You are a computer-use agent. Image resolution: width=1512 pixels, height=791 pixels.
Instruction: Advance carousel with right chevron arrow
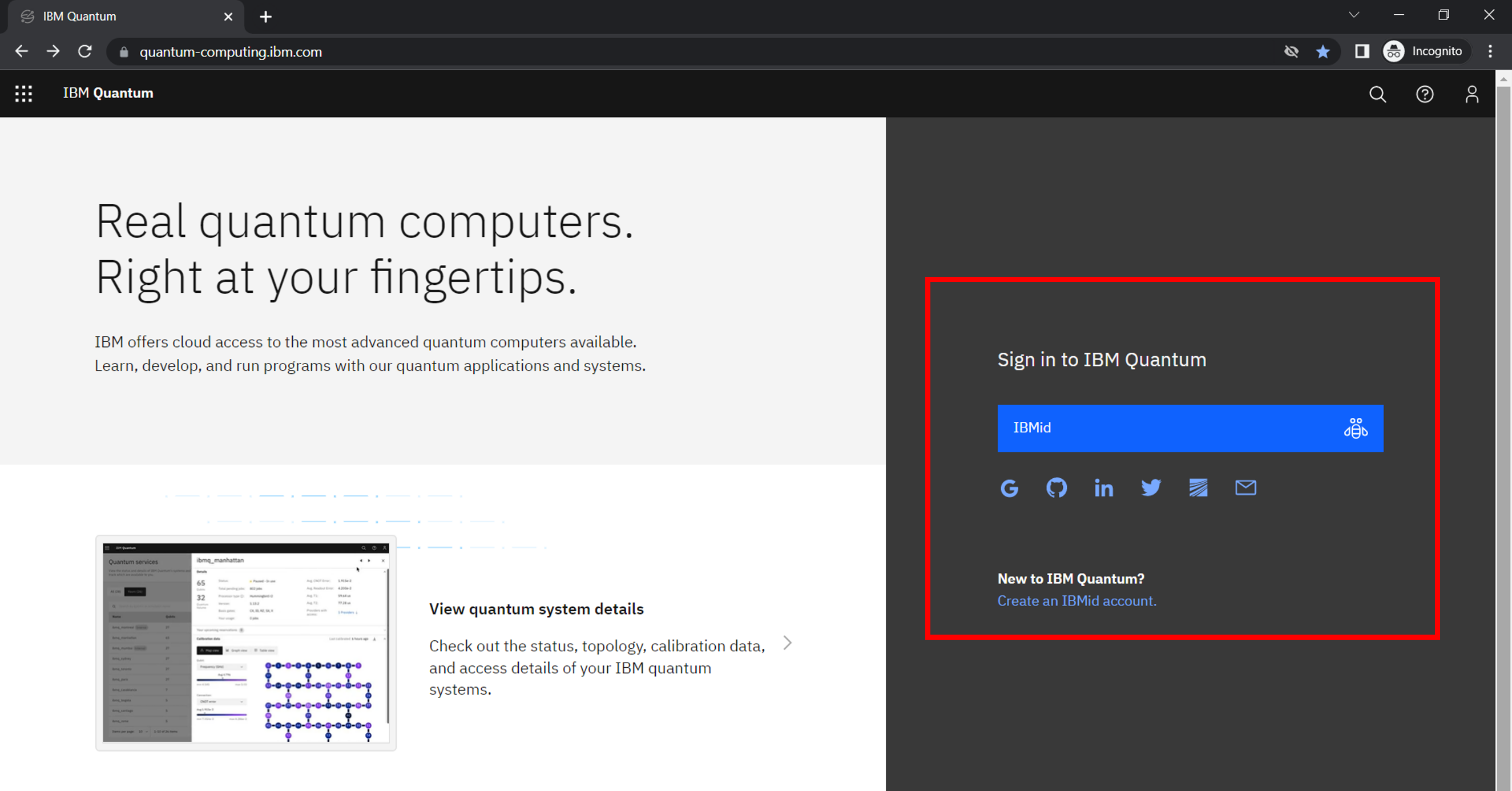pos(788,643)
